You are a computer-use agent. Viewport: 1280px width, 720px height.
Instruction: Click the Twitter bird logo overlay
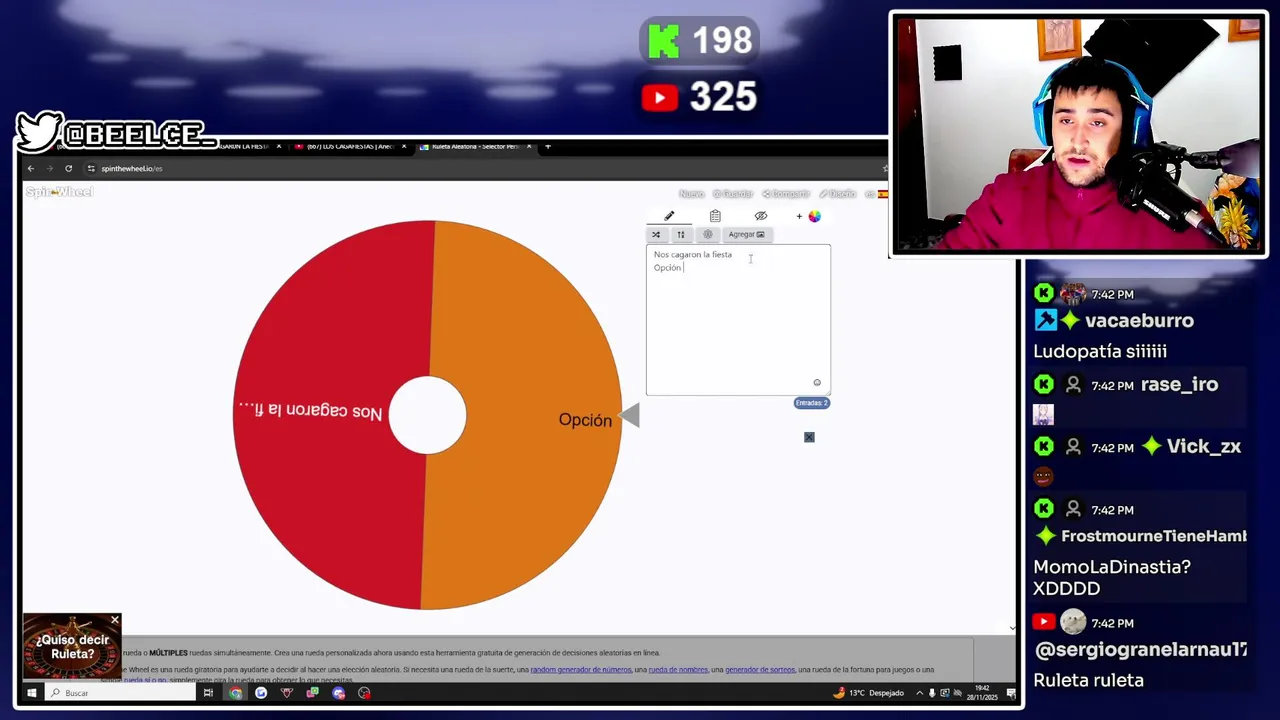coord(40,131)
